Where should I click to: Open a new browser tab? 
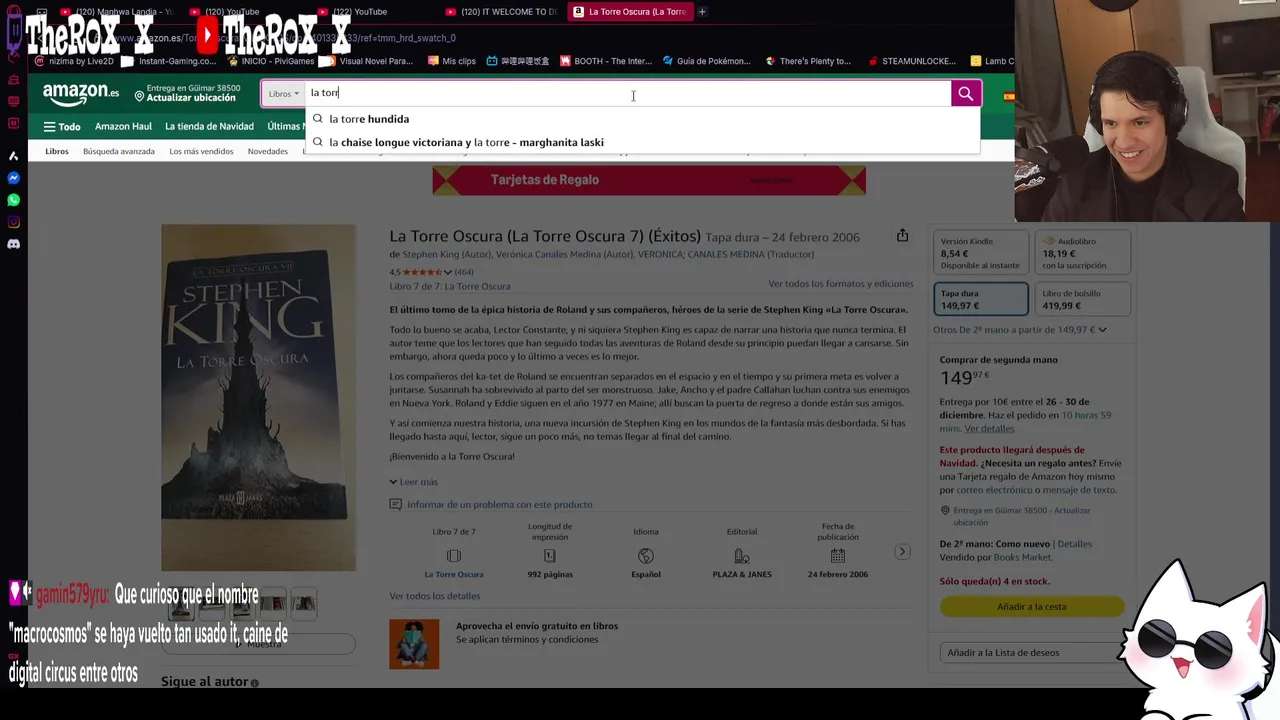(702, 12)
